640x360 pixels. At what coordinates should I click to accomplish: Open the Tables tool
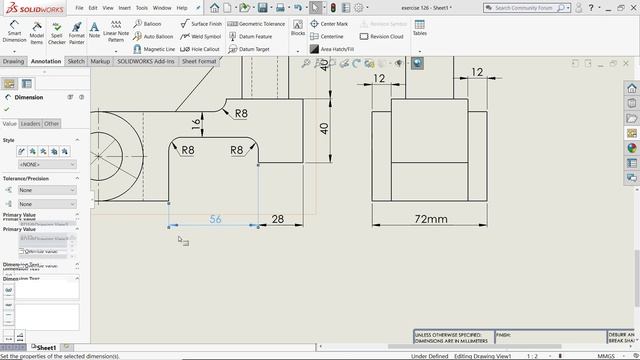(420, 28)
